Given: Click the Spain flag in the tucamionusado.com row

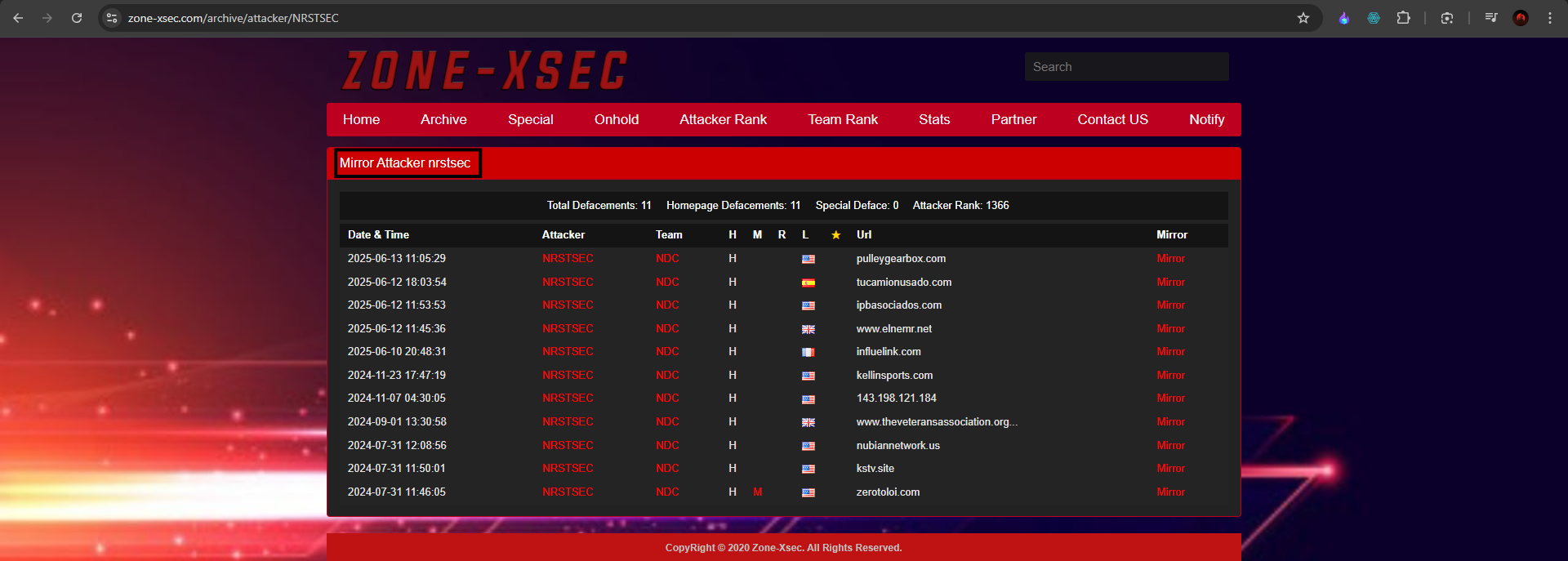Looking at the screenshot, I should [x=808, y=283].
